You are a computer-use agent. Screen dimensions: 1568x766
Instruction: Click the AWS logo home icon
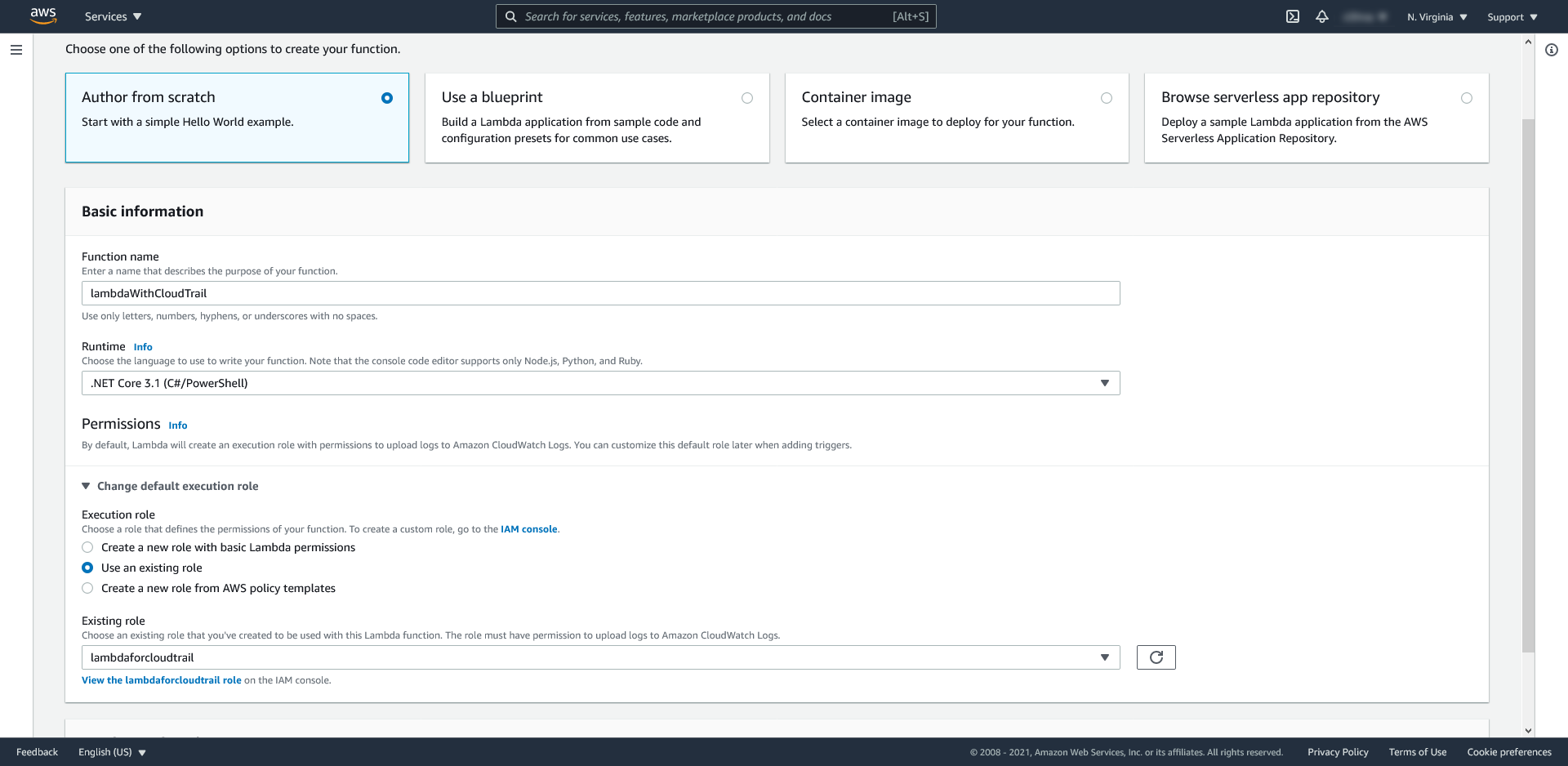(x=43, y=16)
